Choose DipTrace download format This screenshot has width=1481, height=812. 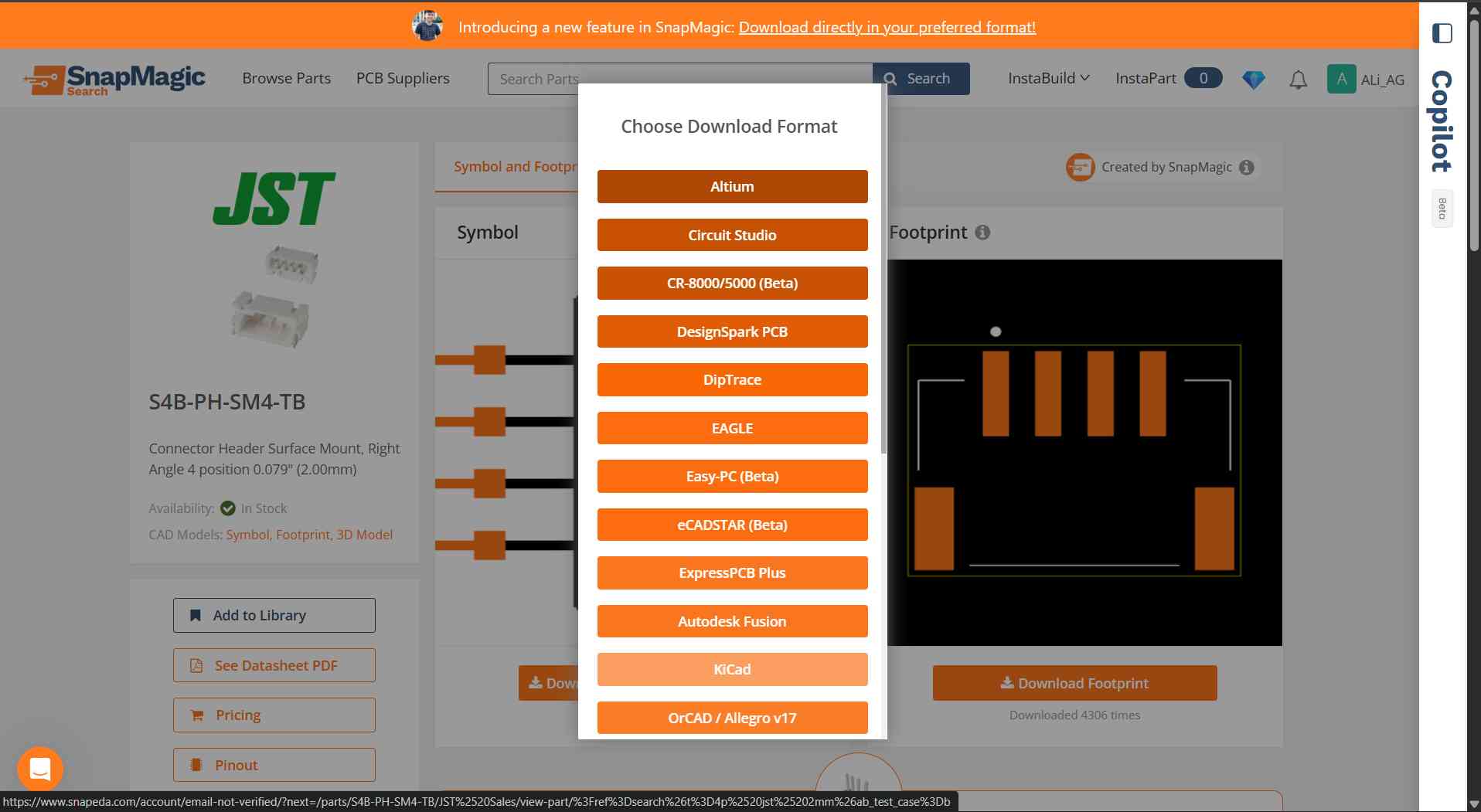coord(732,379)
